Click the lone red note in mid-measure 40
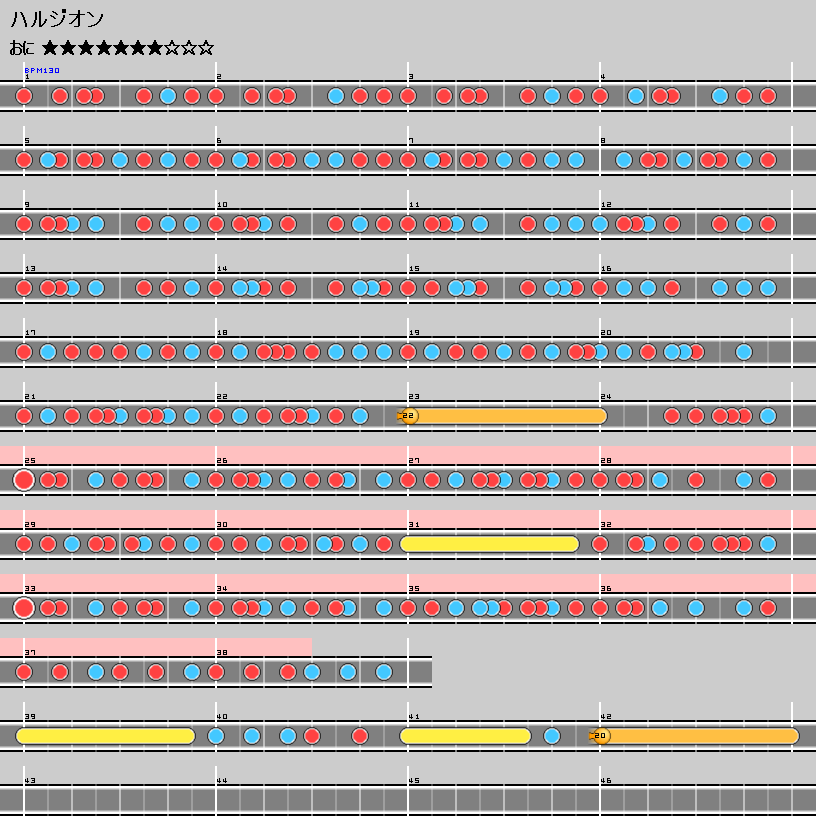816x816 pixels. pyautogui.click(x=360, y=736)
